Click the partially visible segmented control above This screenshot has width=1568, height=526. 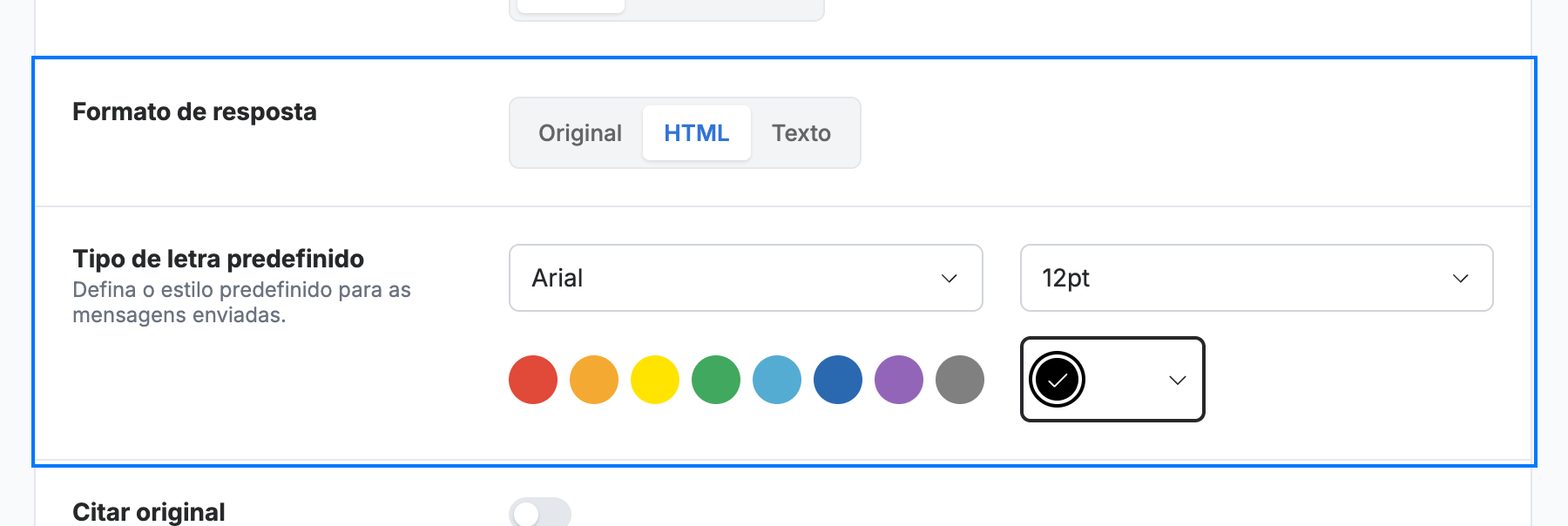pos(666,9)
